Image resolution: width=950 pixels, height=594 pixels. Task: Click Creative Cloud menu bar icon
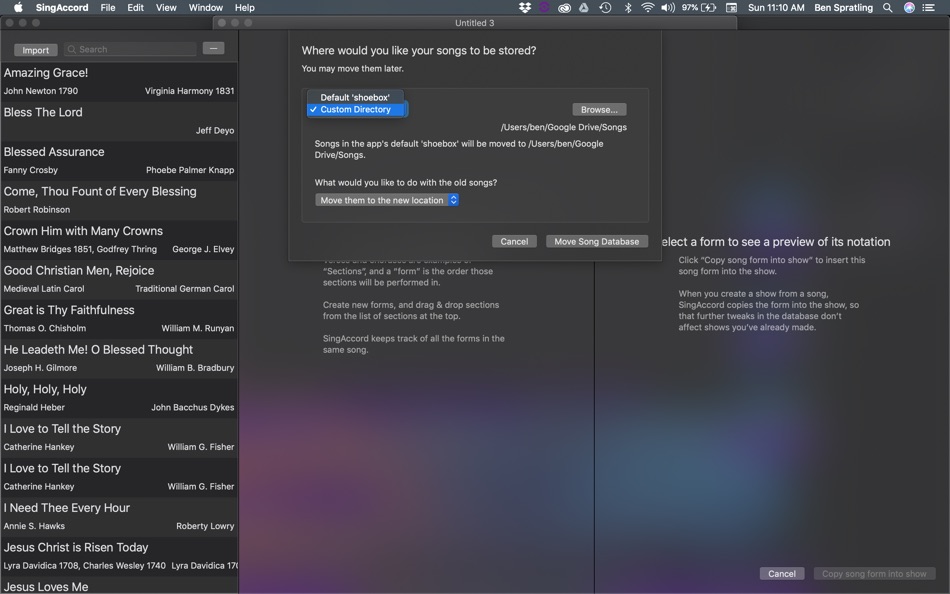coord(564,7)
